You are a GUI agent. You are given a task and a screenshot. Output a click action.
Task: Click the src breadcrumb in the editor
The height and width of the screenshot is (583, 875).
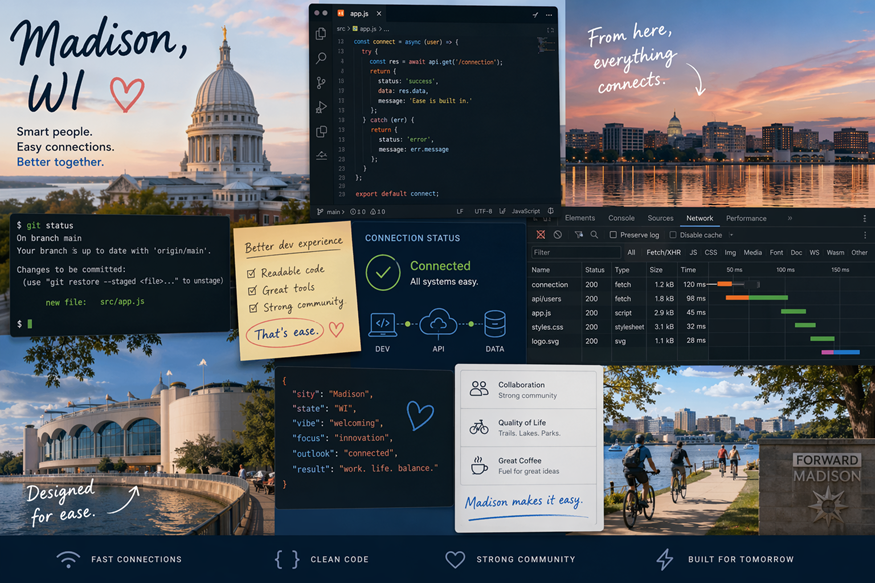(340, 28)
